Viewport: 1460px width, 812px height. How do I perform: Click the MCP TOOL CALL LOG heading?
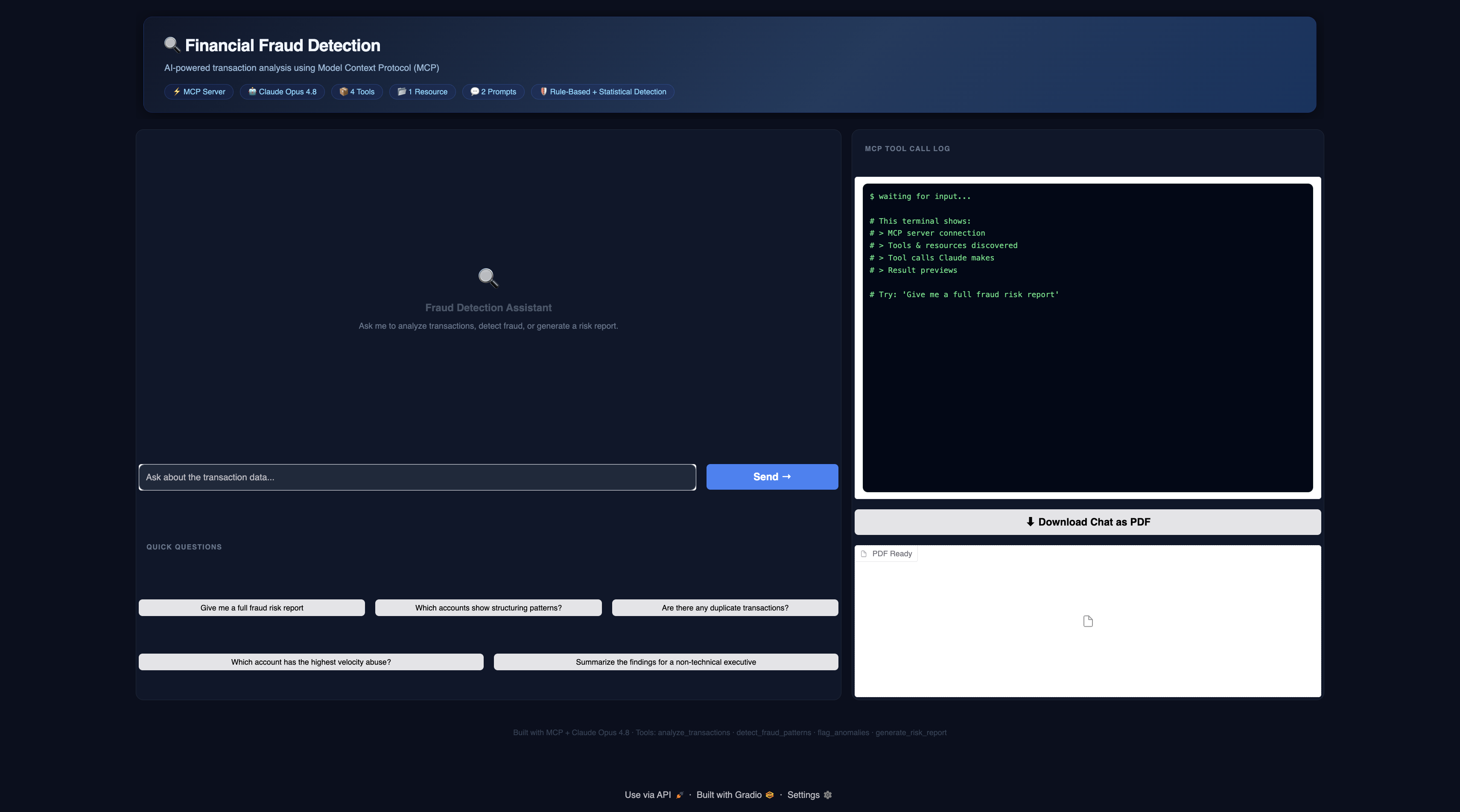908,149
